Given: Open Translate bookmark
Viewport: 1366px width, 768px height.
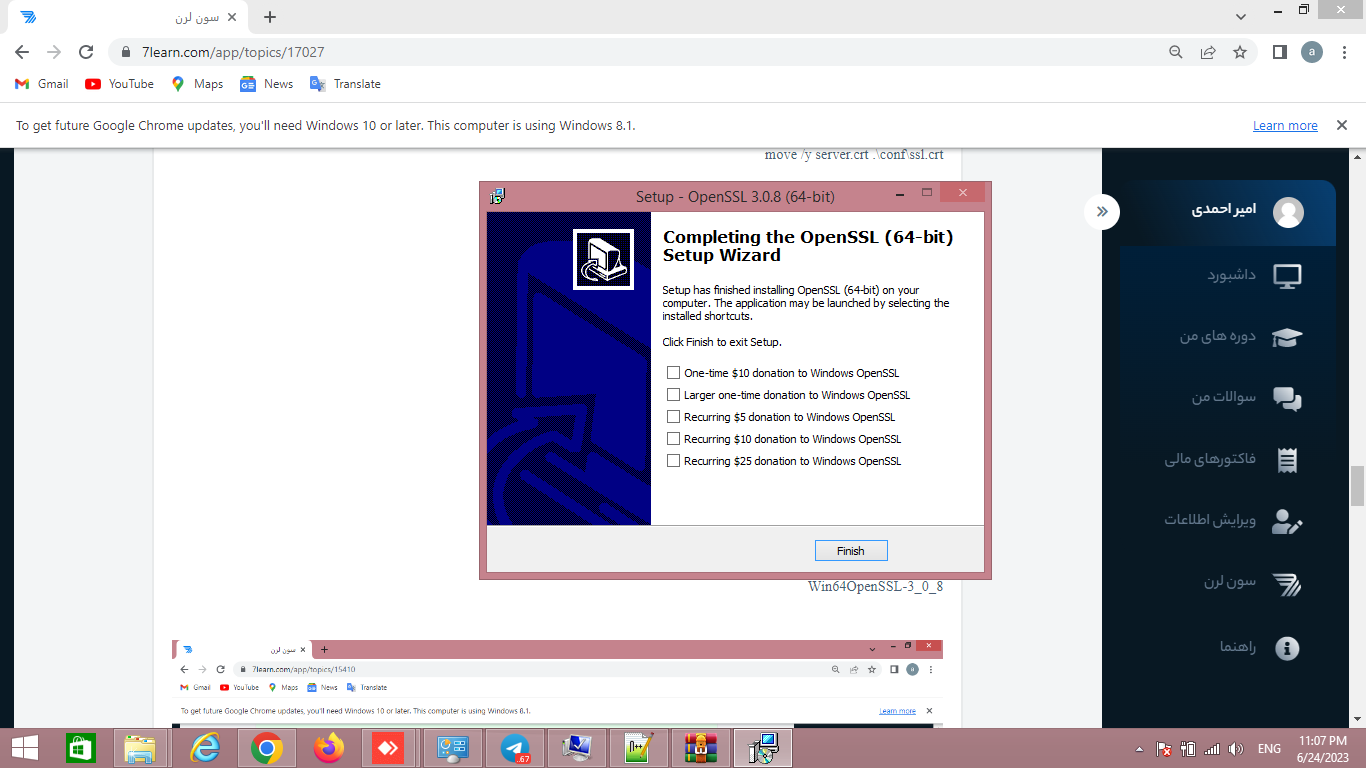Looking at the screenshot, I should pyautogui.click(x=346, y=84).
